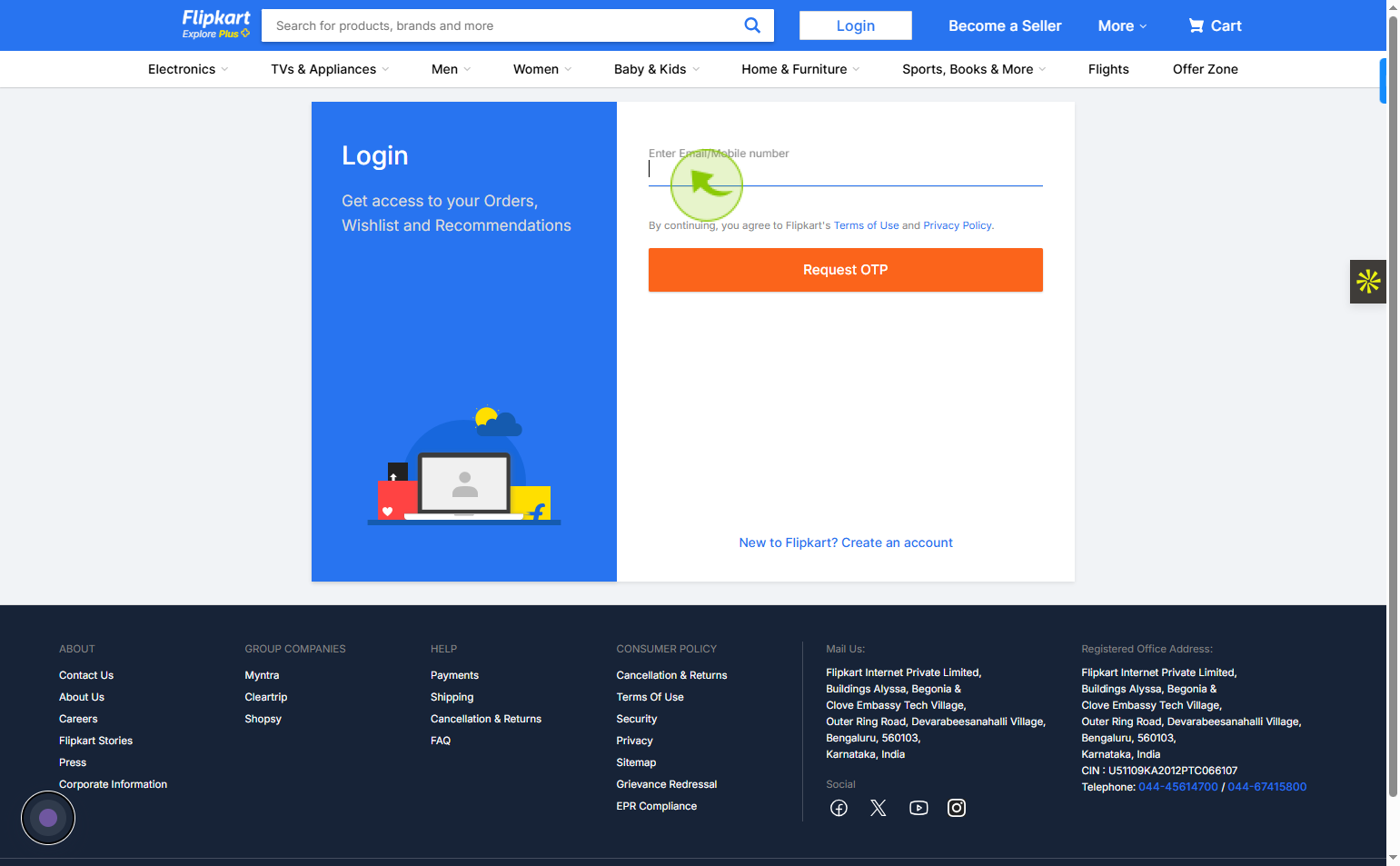Click the Cart link with shopping cart icon
This screenshot has height=866, width=1400.
pos(1215,25)
